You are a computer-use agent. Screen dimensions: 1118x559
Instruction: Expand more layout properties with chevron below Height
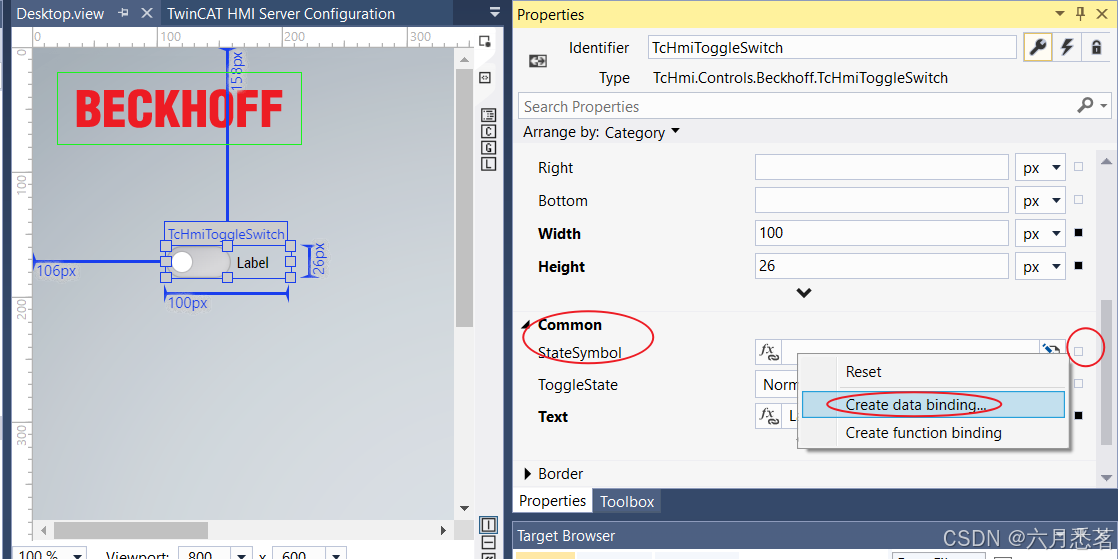(x=804, y=292)
